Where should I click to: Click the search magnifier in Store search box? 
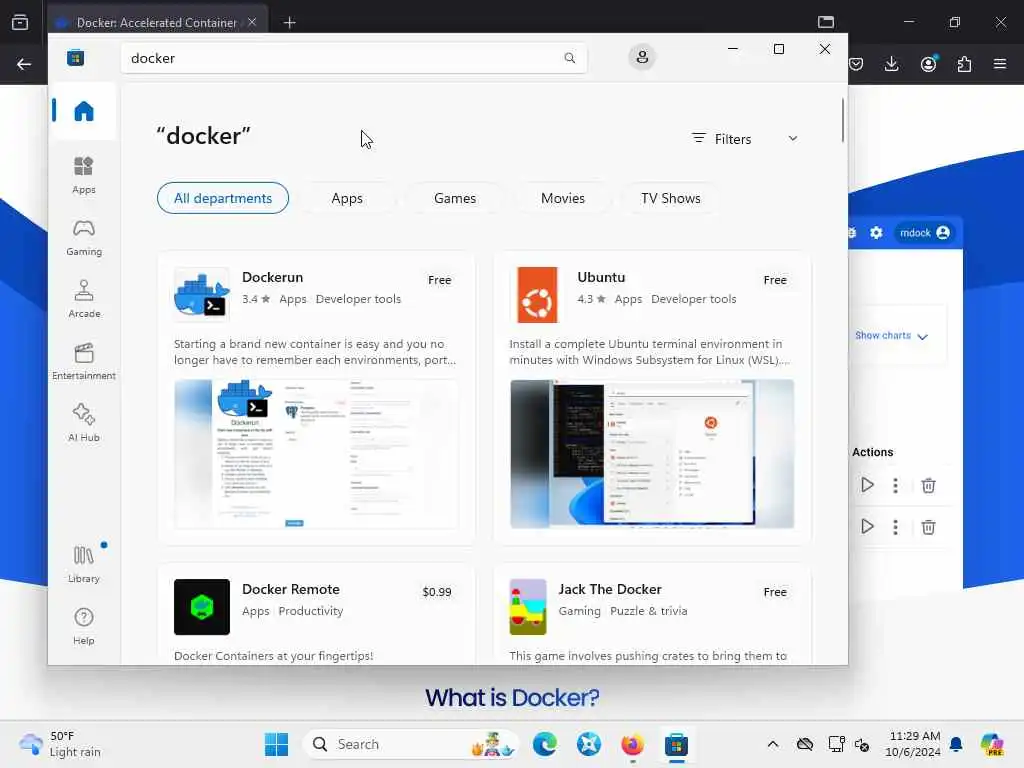point(569,58)
